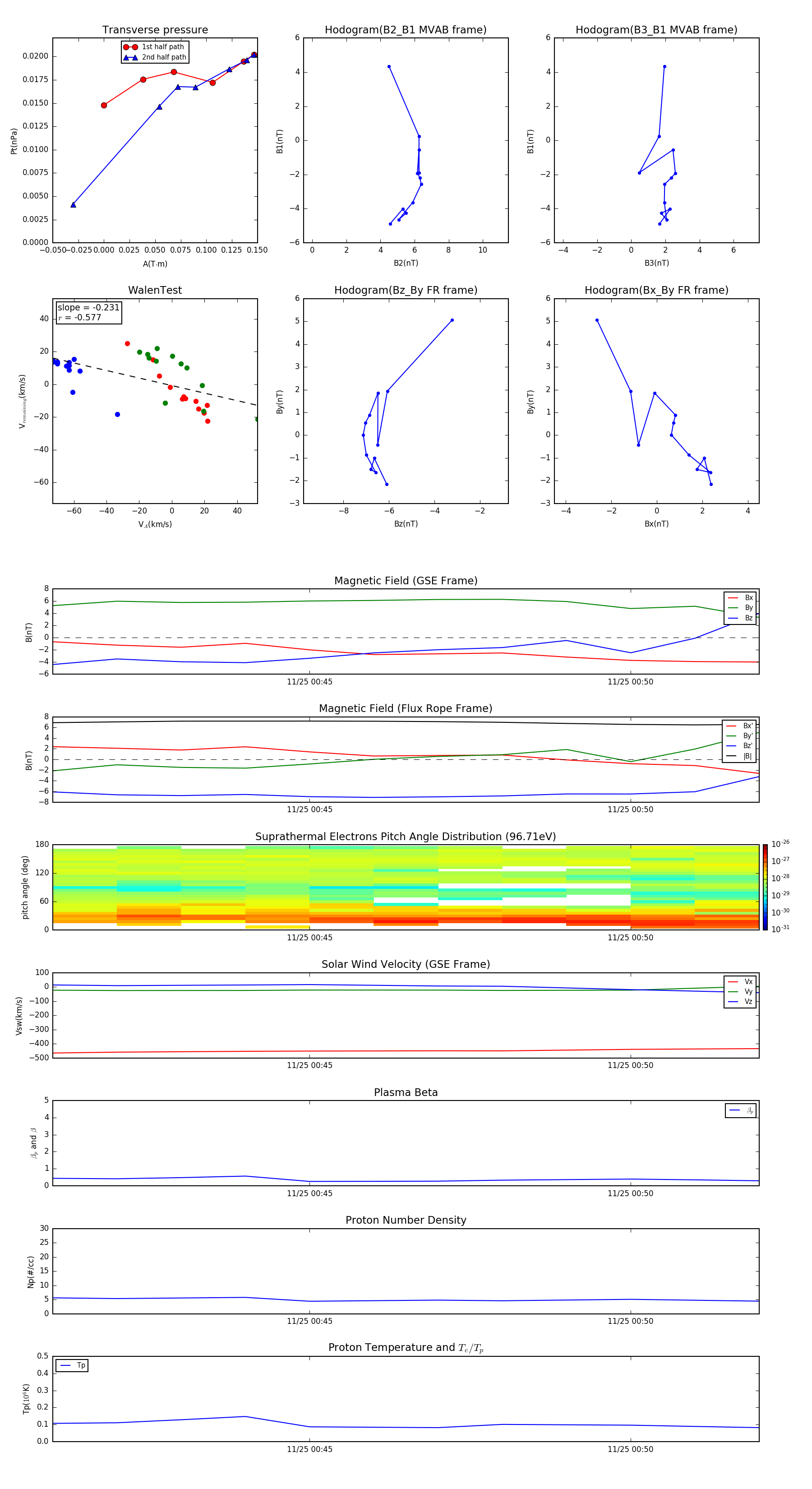Select '|B|' in Flux Rope legend

(x=740, y=756)
